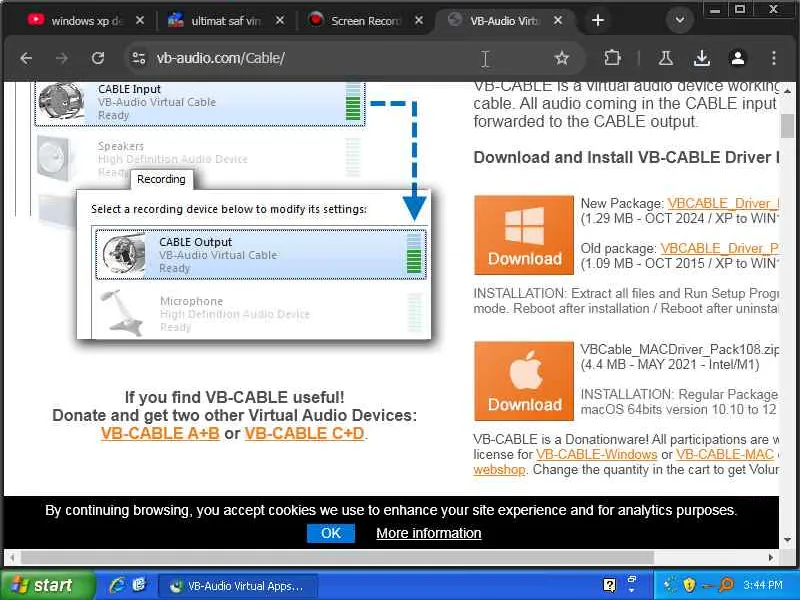Open the browser Downloads icon
This screenshot has width=800, height=600.
point(702,58)
